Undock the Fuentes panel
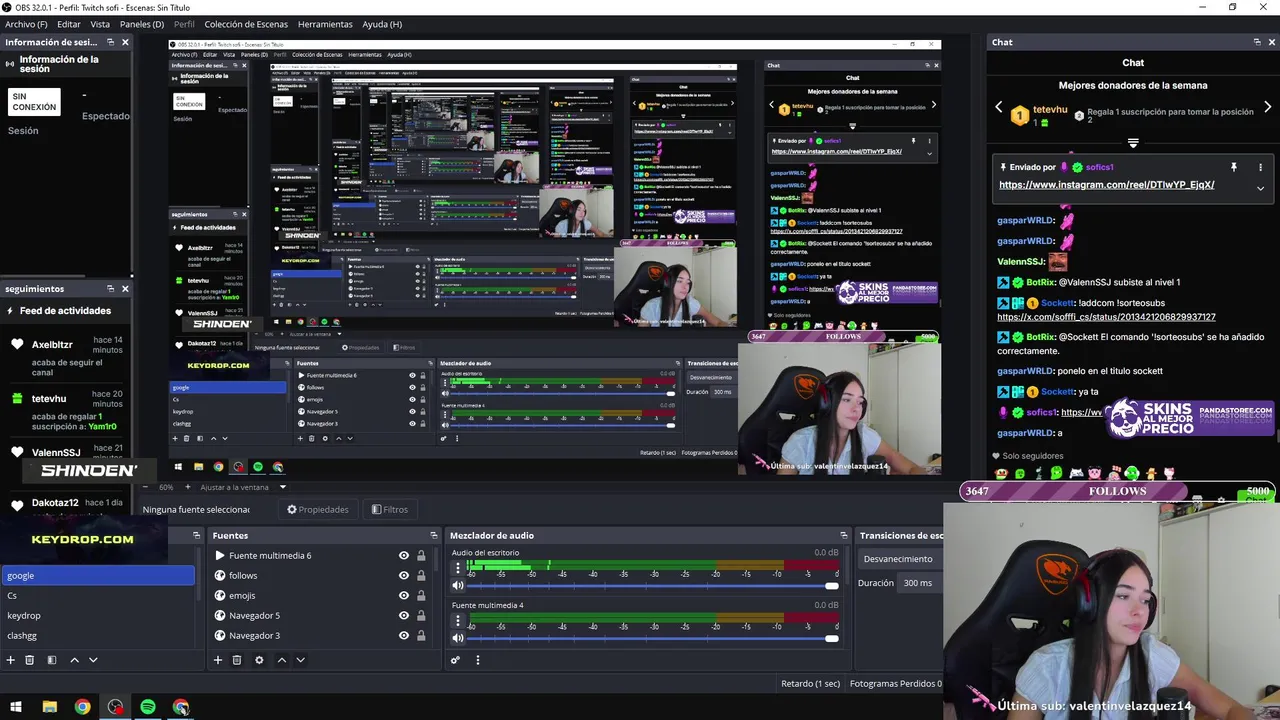 pyautogui.click(x=433, y=535)
